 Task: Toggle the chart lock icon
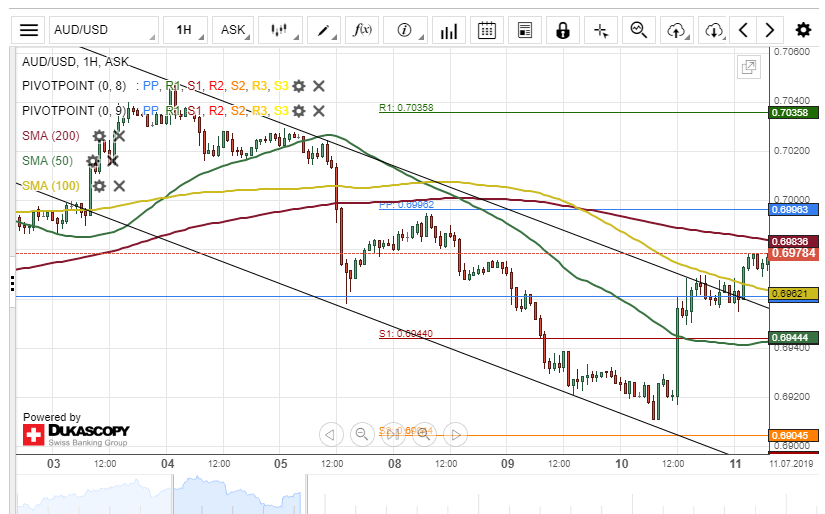(563, 30)
